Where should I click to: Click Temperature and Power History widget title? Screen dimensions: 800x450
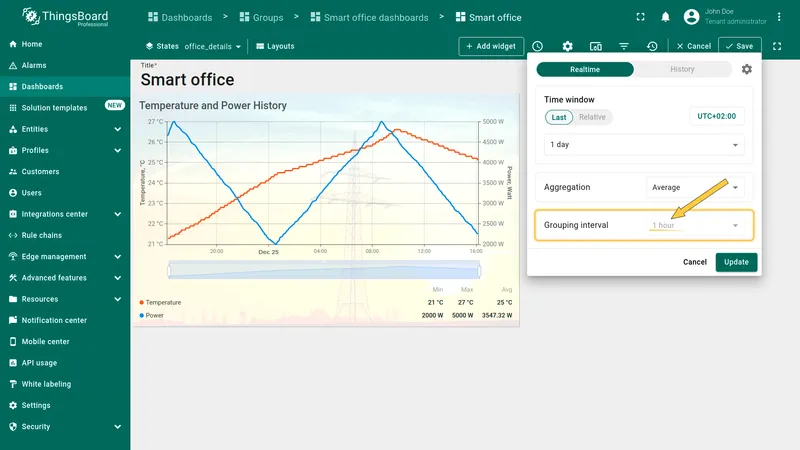tap(213, 106)
